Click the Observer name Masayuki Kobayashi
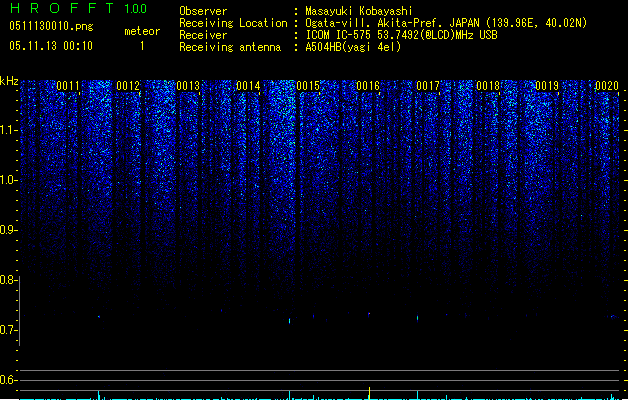 tap(359, 11)
